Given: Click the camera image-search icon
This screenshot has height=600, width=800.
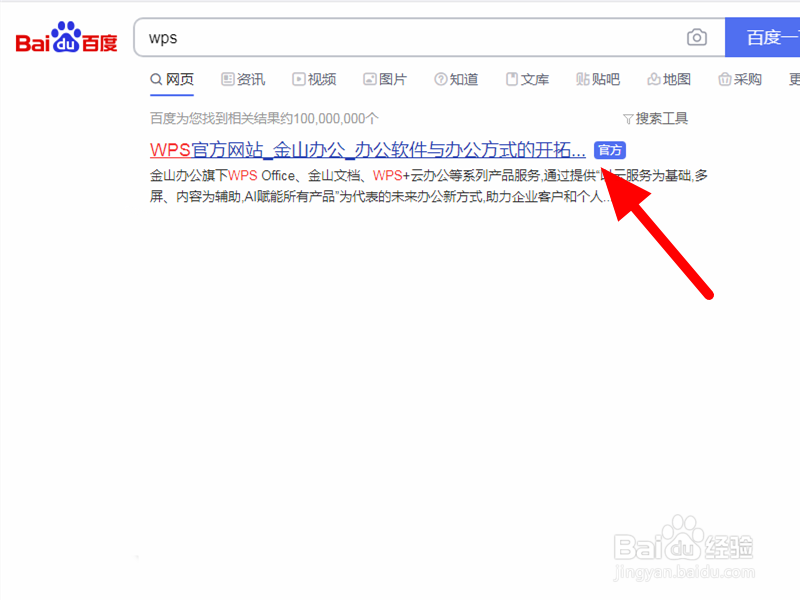Looking at the screenshot, I should [x=696, y=37].
